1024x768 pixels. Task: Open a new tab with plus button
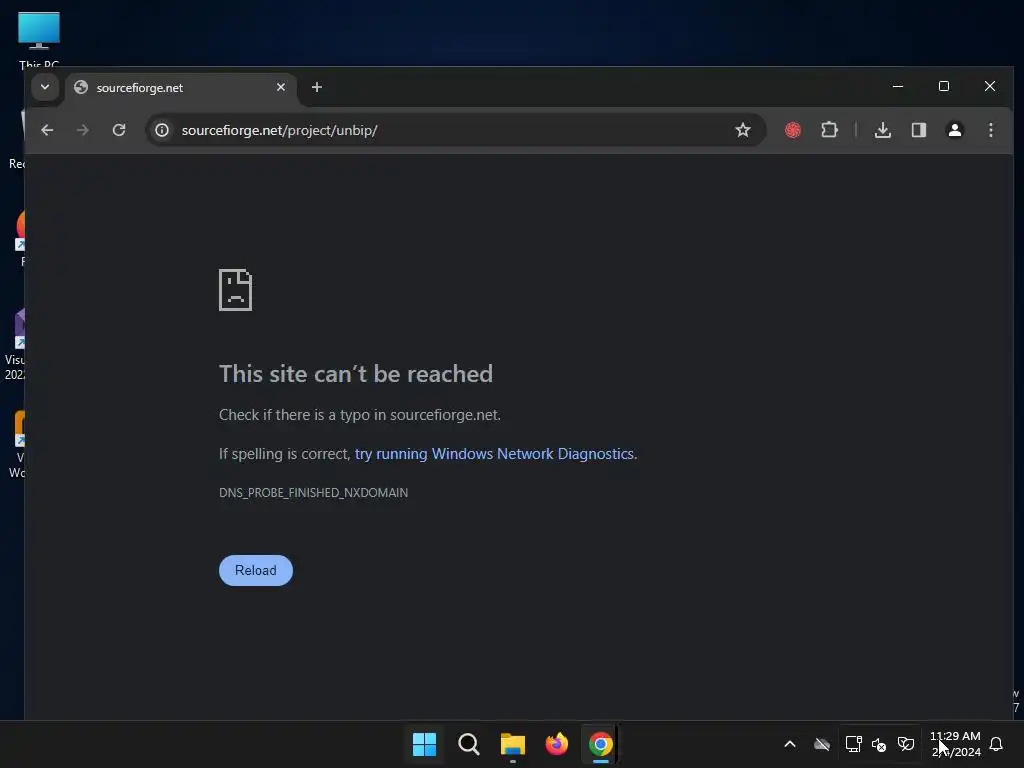(317, 87)
